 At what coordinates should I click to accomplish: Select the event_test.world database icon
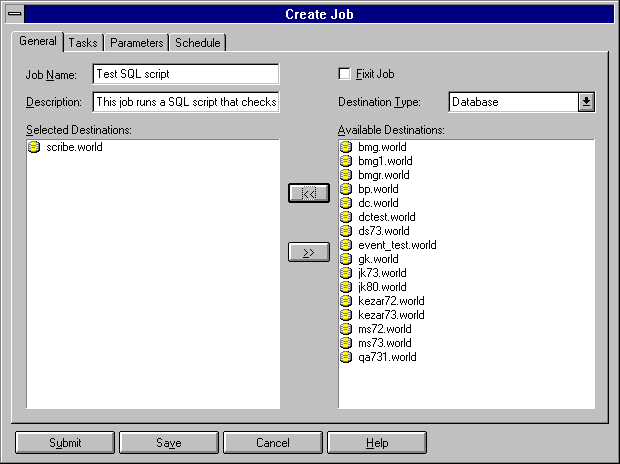pyautogui.click(x=347, y=245)
